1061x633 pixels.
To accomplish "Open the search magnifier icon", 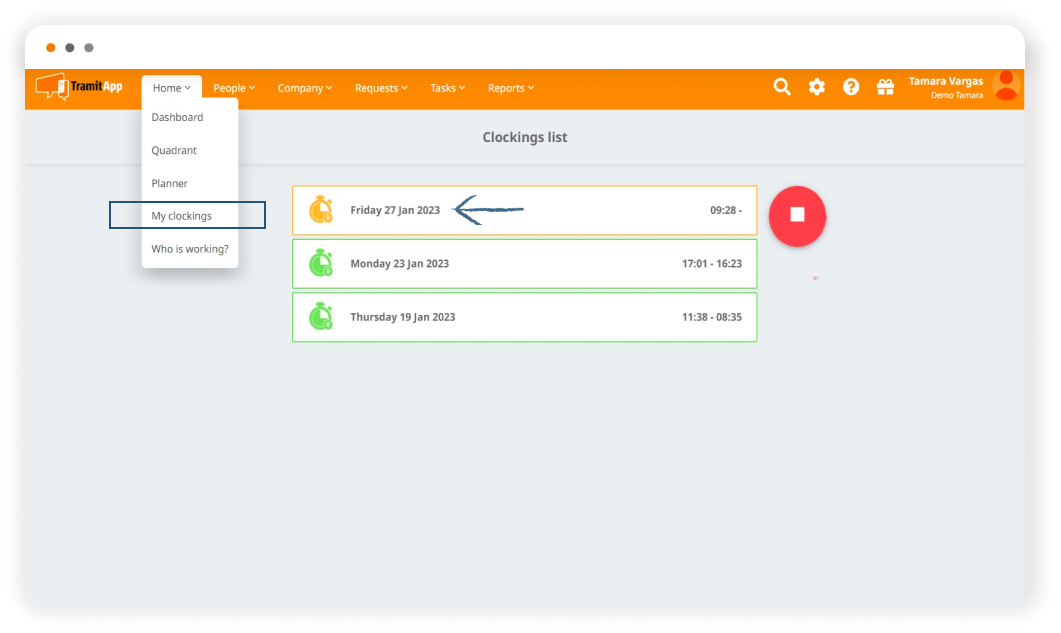I will (782, 87).
